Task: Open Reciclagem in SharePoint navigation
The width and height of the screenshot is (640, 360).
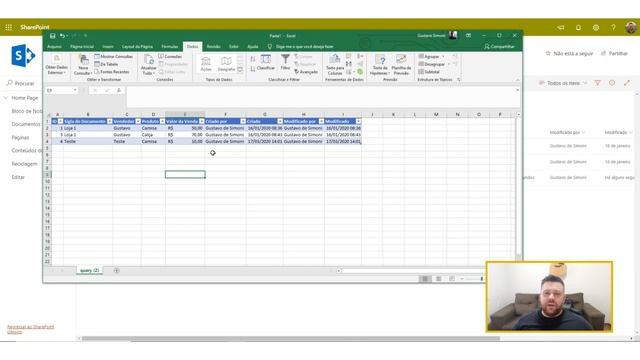Action: (x=24, y=164)
